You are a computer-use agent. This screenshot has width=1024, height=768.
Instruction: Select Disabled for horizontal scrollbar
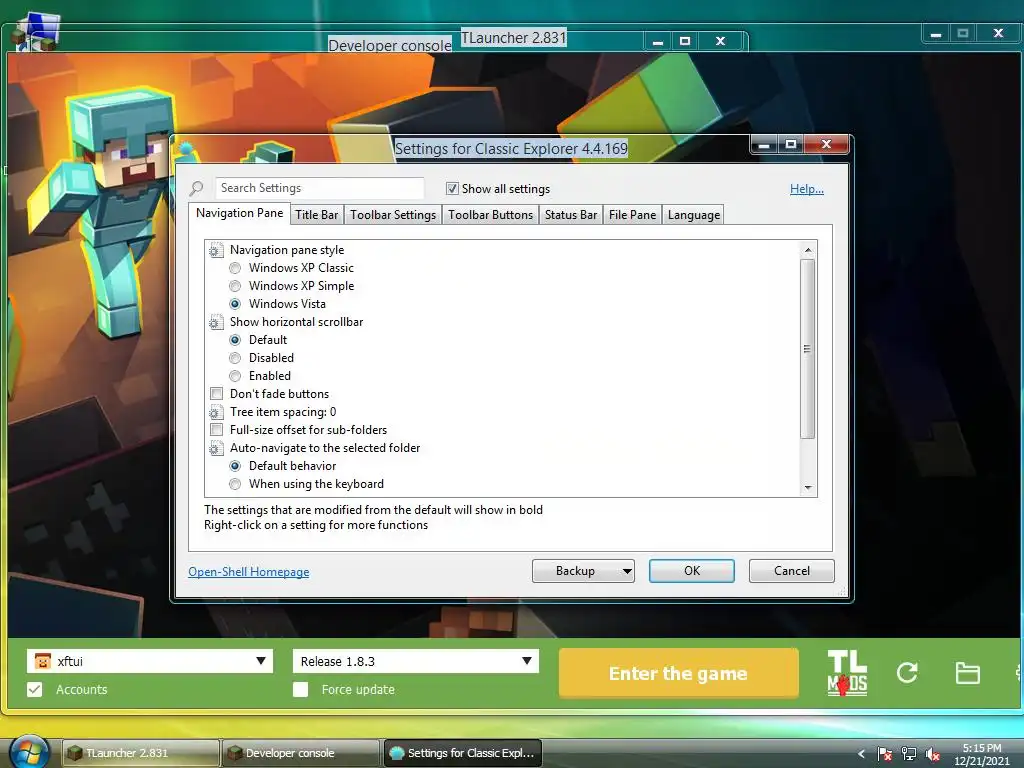pyautogui.click(x=235, y=358)
